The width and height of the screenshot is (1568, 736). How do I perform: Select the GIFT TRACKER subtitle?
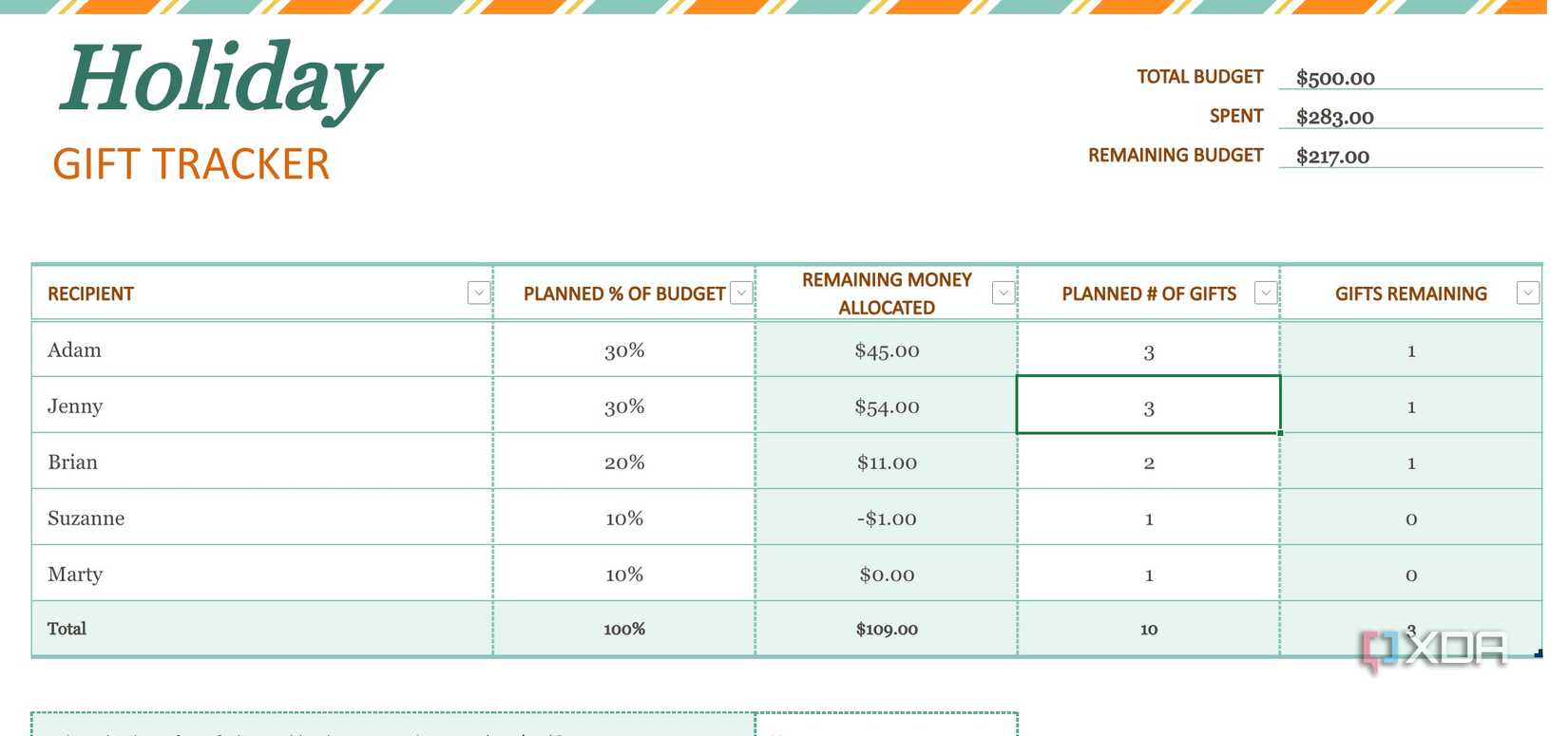click(x=191, y=164)
